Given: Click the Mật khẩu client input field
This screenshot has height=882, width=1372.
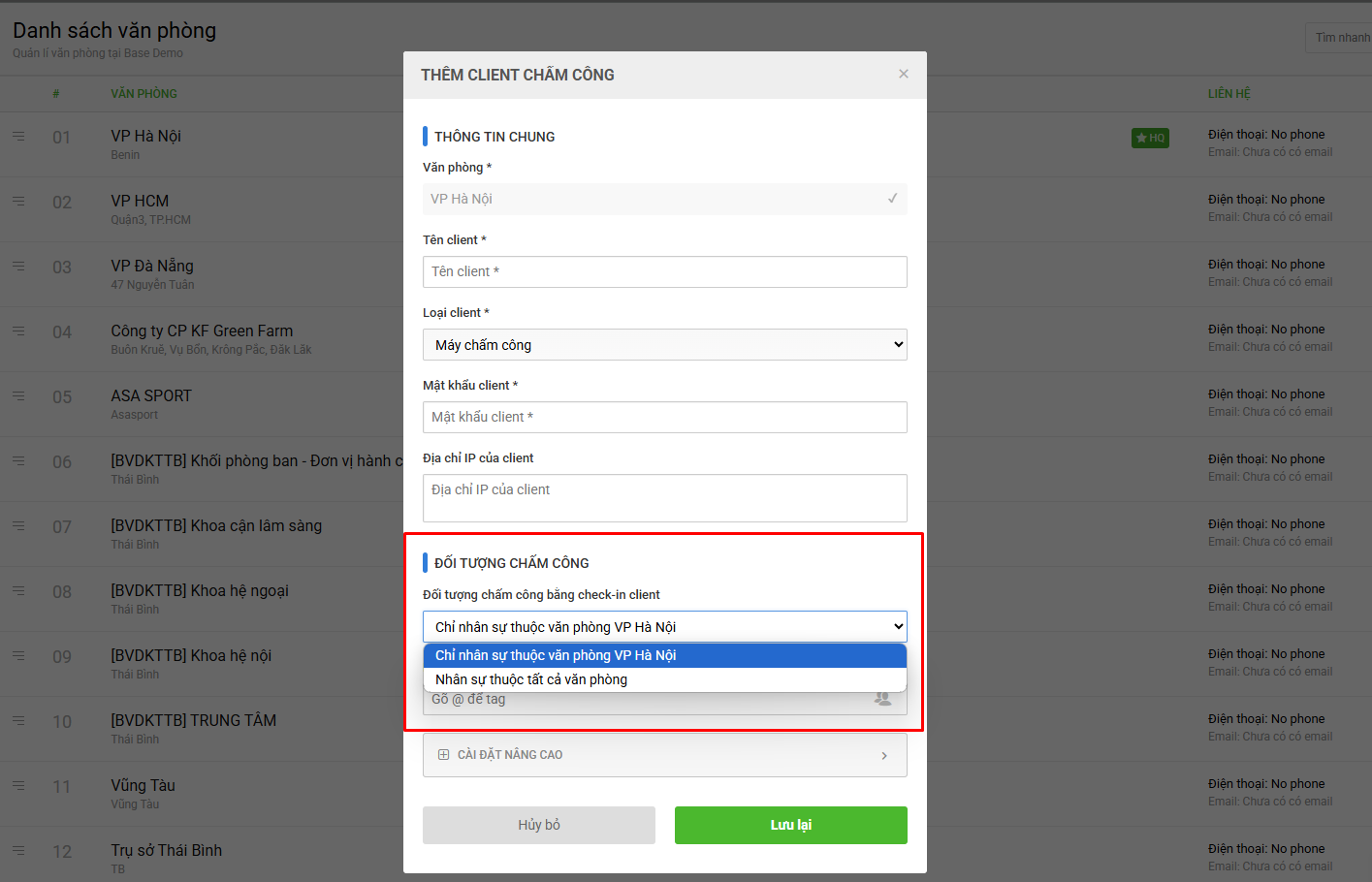Looking at the screenshot, I should click(x=665, y=417).
